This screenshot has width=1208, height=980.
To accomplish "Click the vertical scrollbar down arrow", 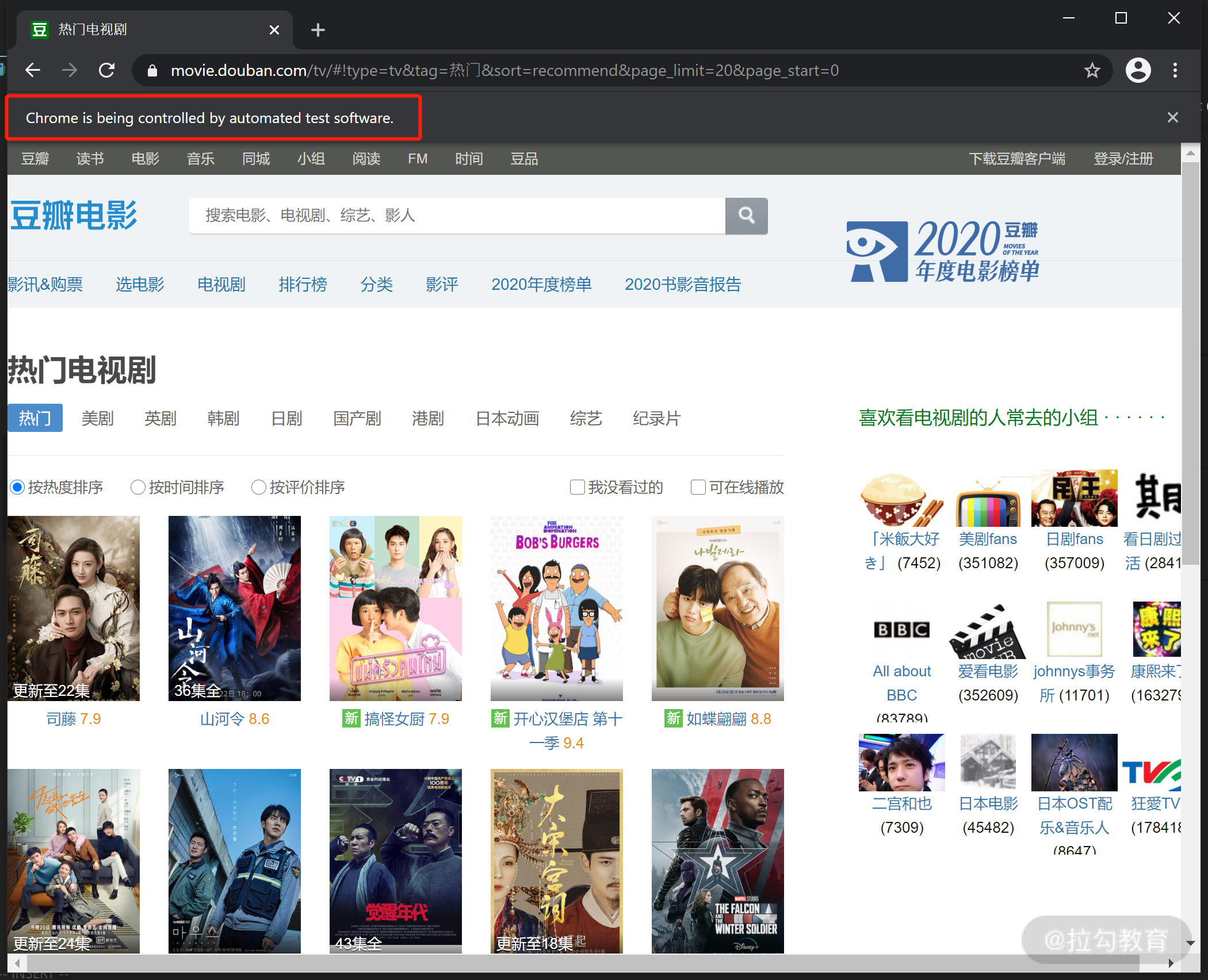I will pos(1191,943).
